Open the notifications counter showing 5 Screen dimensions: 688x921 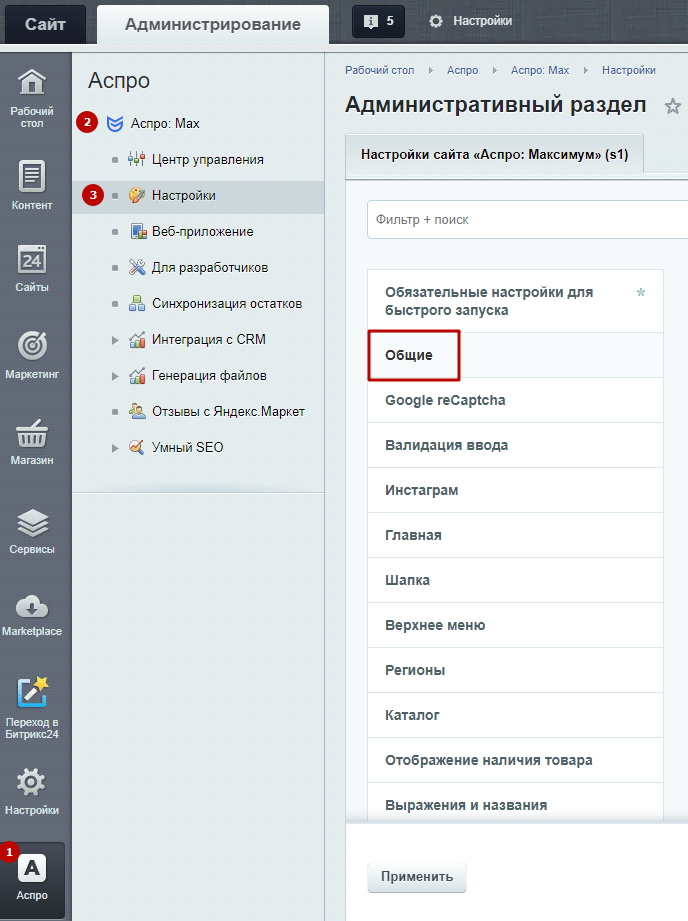click(x=378, y=22)
